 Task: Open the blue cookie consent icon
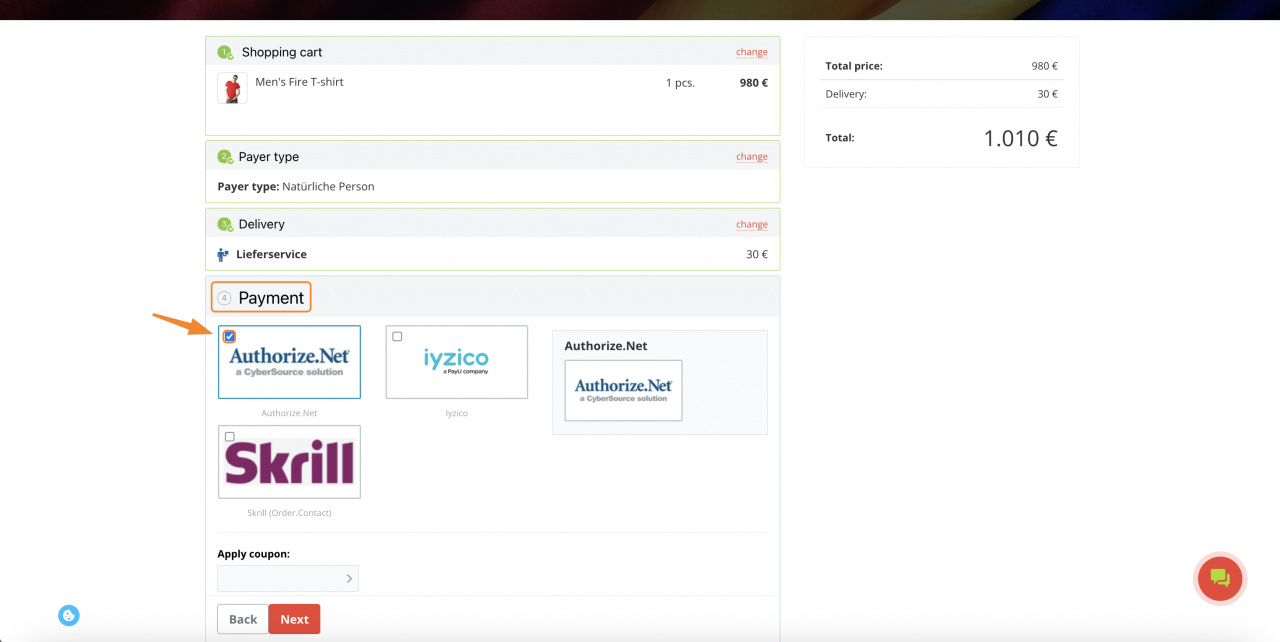coord(68,615)
